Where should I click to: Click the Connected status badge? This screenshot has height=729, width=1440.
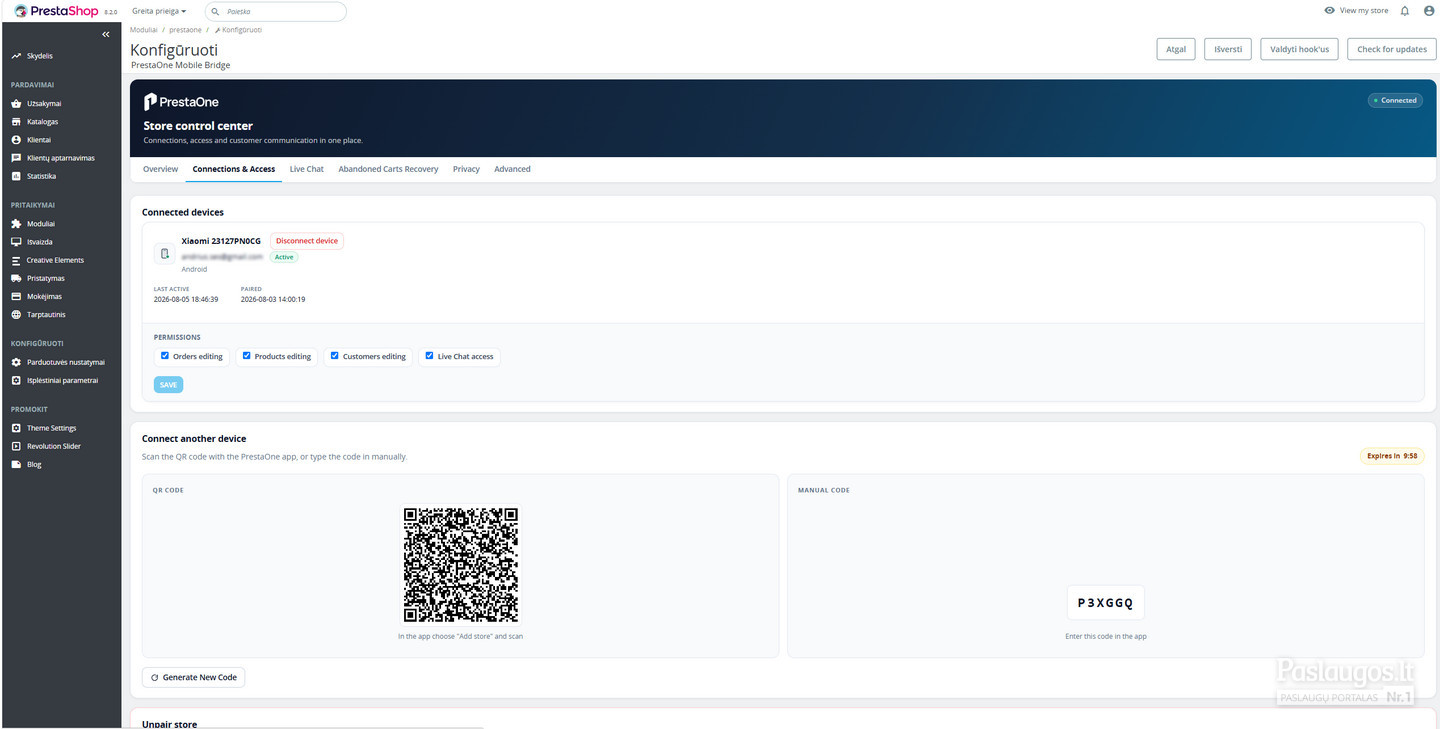pyautogui.click(x=1395, y=100)
